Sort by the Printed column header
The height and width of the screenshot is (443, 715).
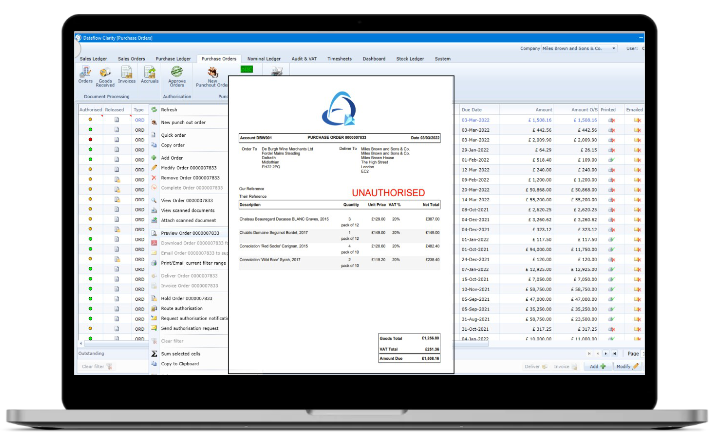608,110
